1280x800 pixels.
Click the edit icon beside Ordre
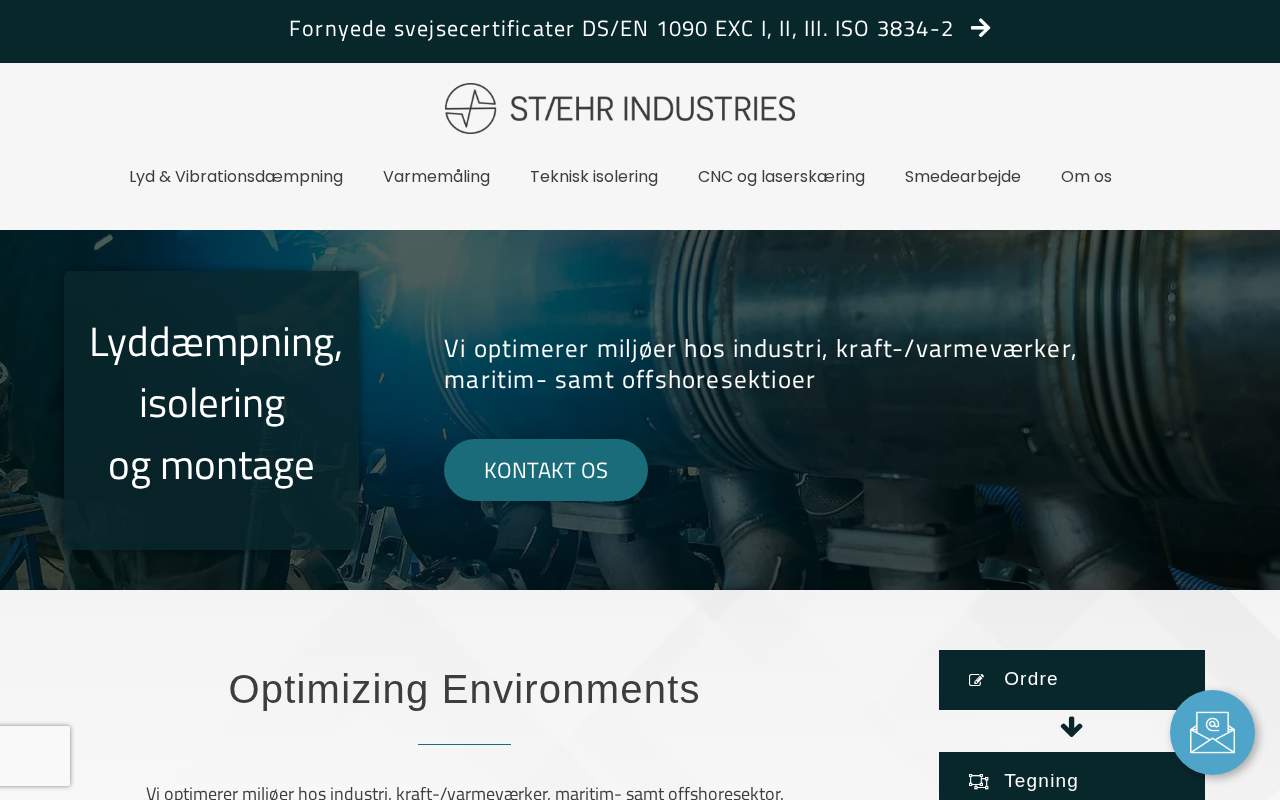(977, 680)
